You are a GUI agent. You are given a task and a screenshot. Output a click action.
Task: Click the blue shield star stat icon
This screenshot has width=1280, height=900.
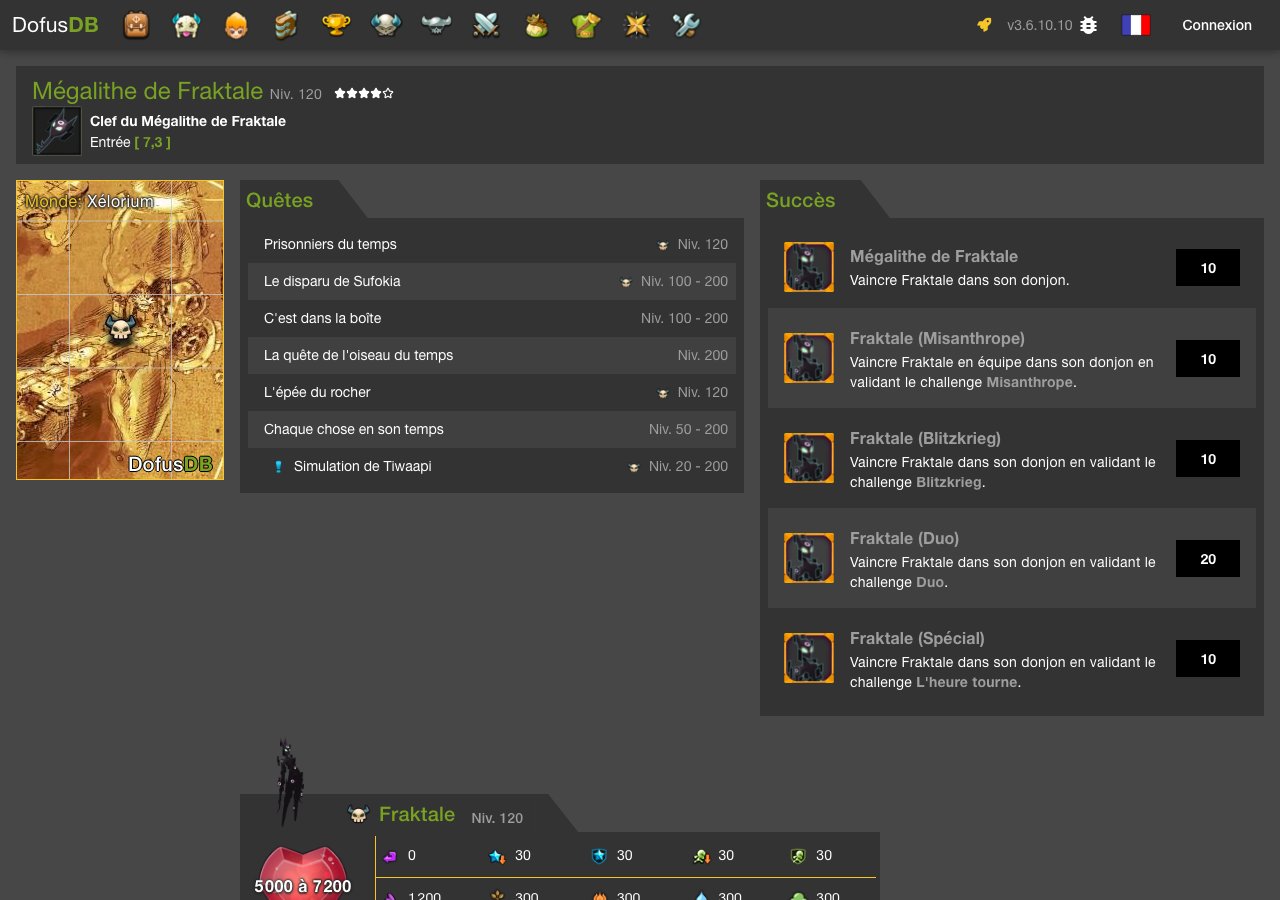point(599,856)
